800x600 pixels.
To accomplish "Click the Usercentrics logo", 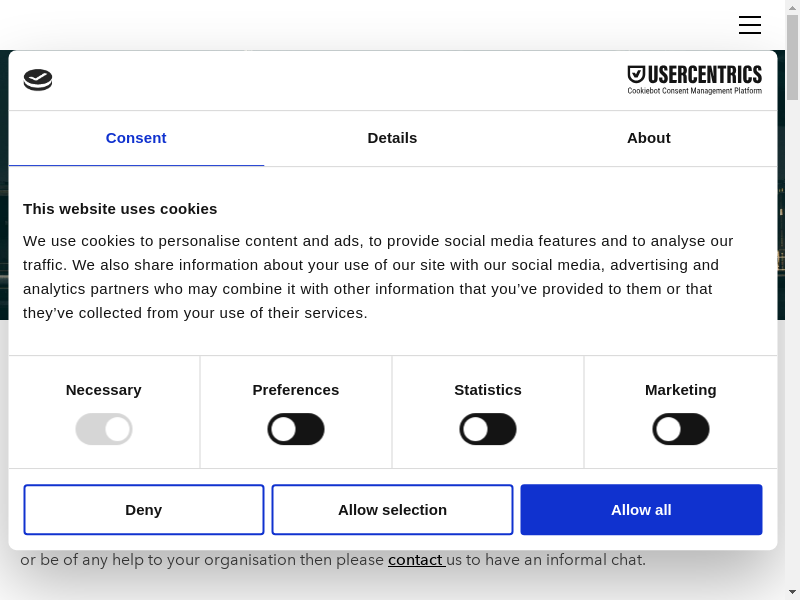I will [x=694, y=80].
